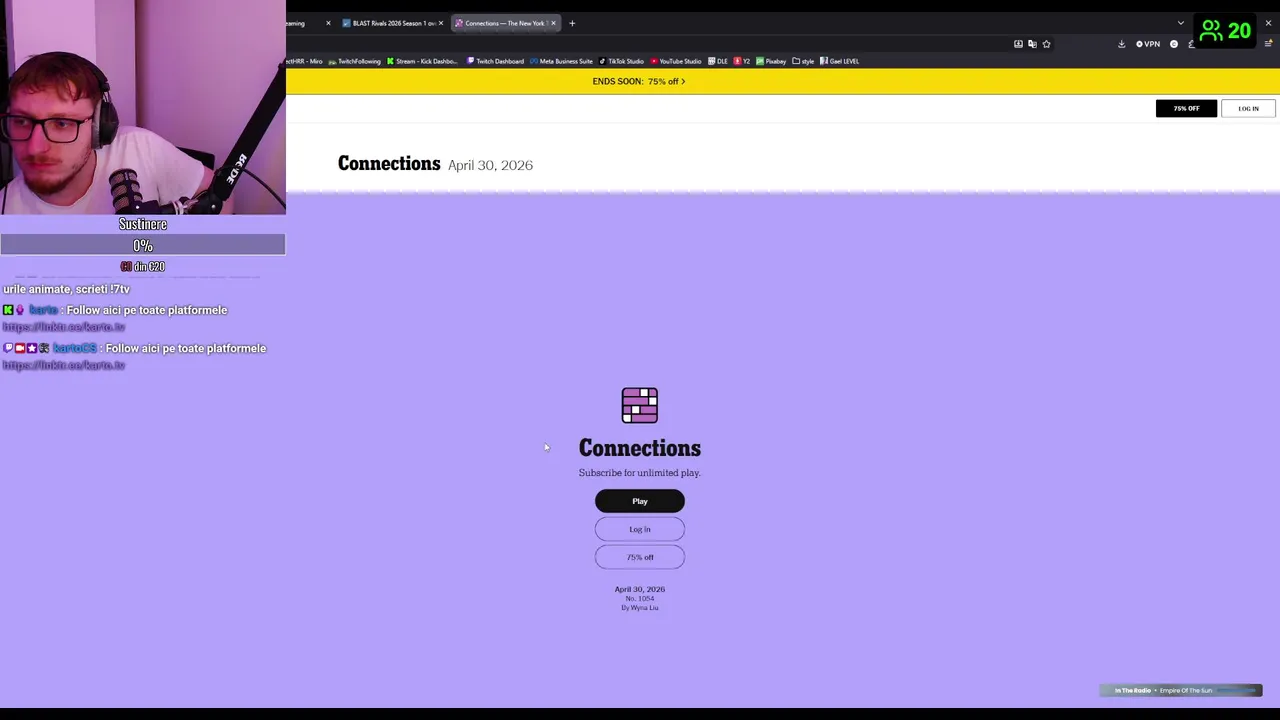Click the LOG IN header button
The image size is (1280, 720).
1248,108
